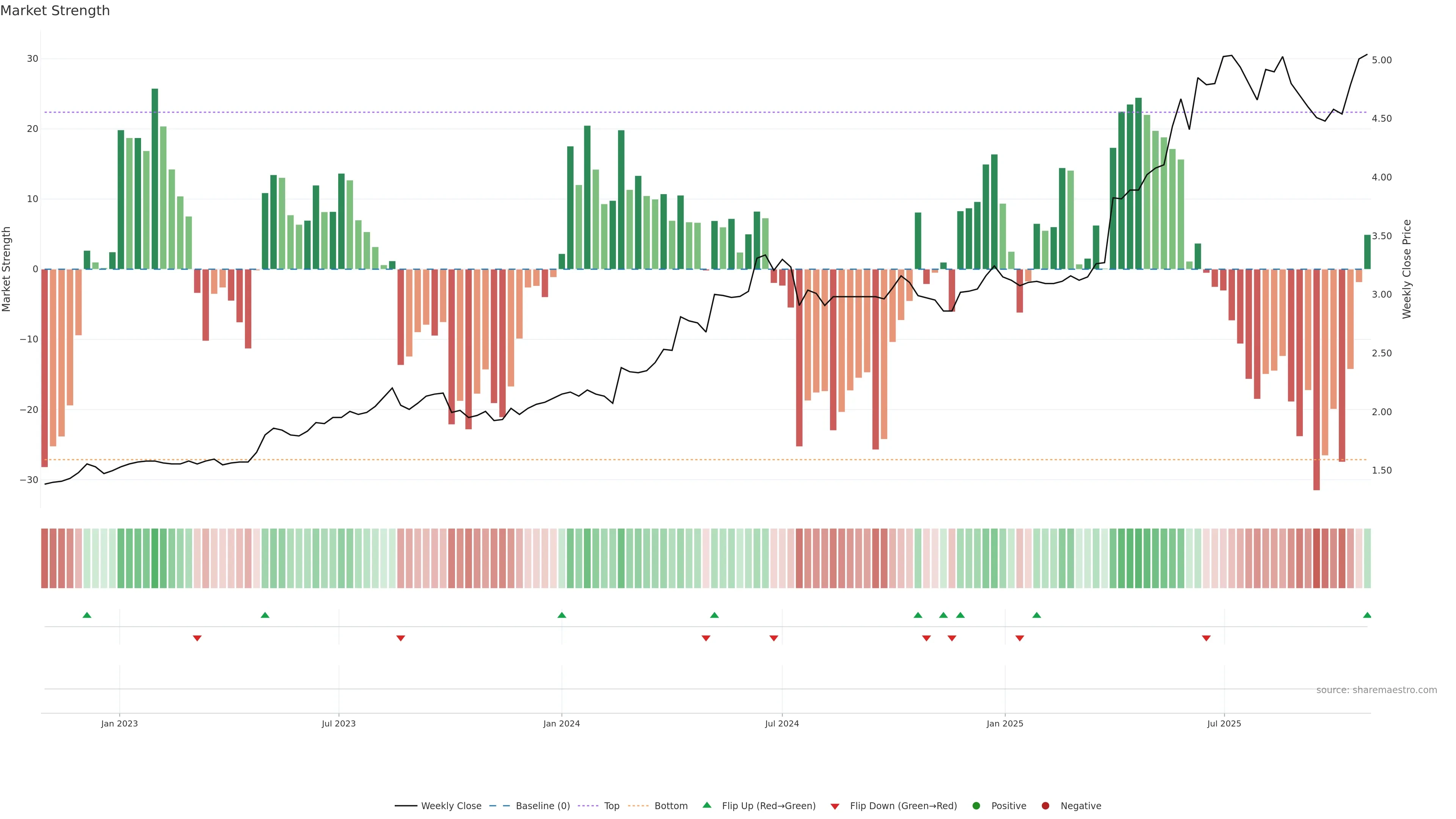Click the first dark red heatmap strip cell

pos(45,559)
